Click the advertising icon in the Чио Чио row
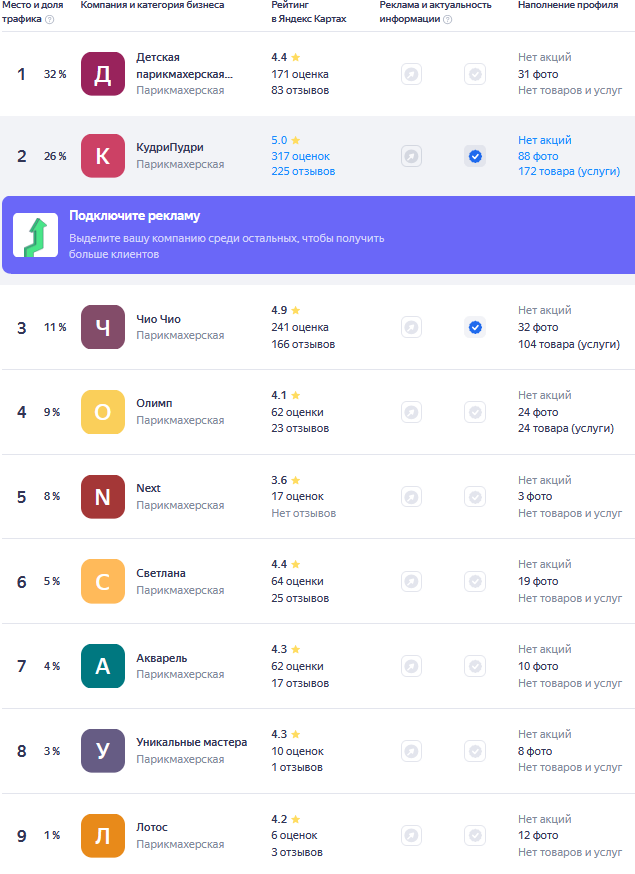This screenshot has height=874, width=635. (x=411, y=327)
